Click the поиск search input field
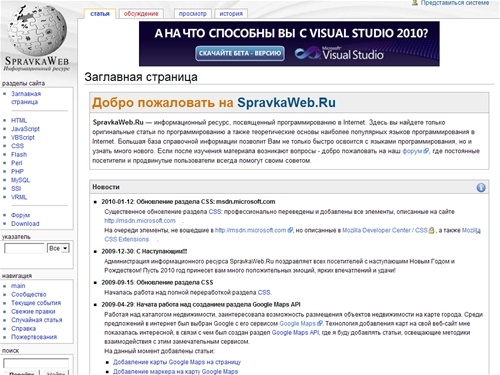The width and height of the screenshot is (500, 375). click(x=36, y=363)
